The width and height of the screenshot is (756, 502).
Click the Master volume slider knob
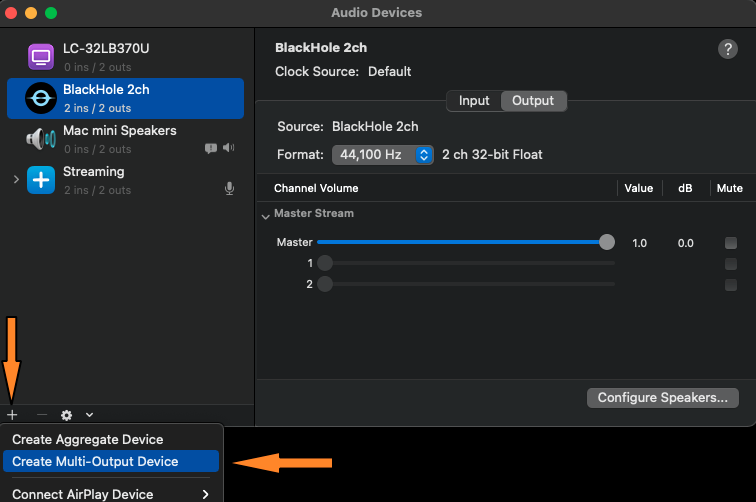(607, 242)
